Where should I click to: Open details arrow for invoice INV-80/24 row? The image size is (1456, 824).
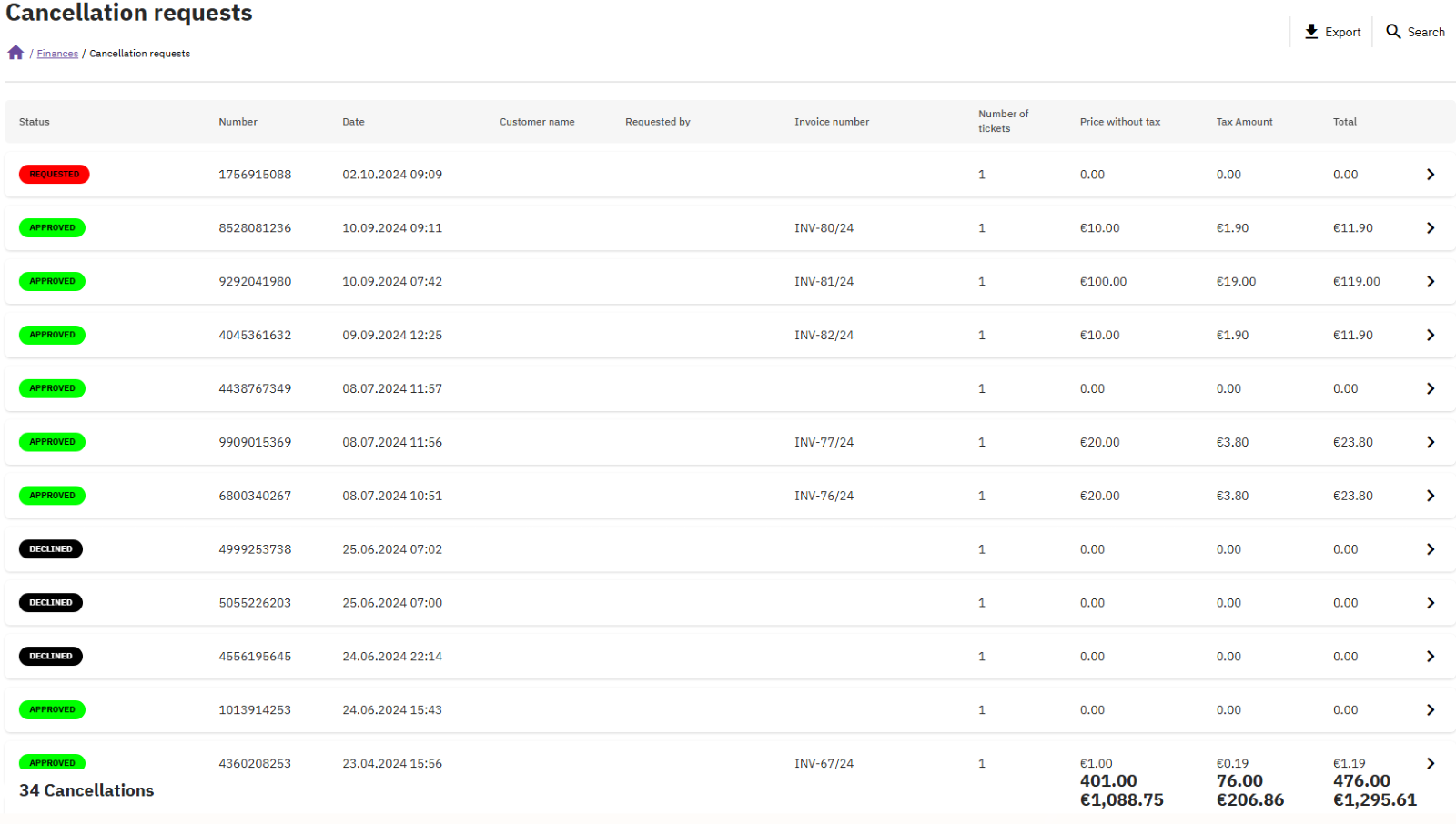[1431, 228]
